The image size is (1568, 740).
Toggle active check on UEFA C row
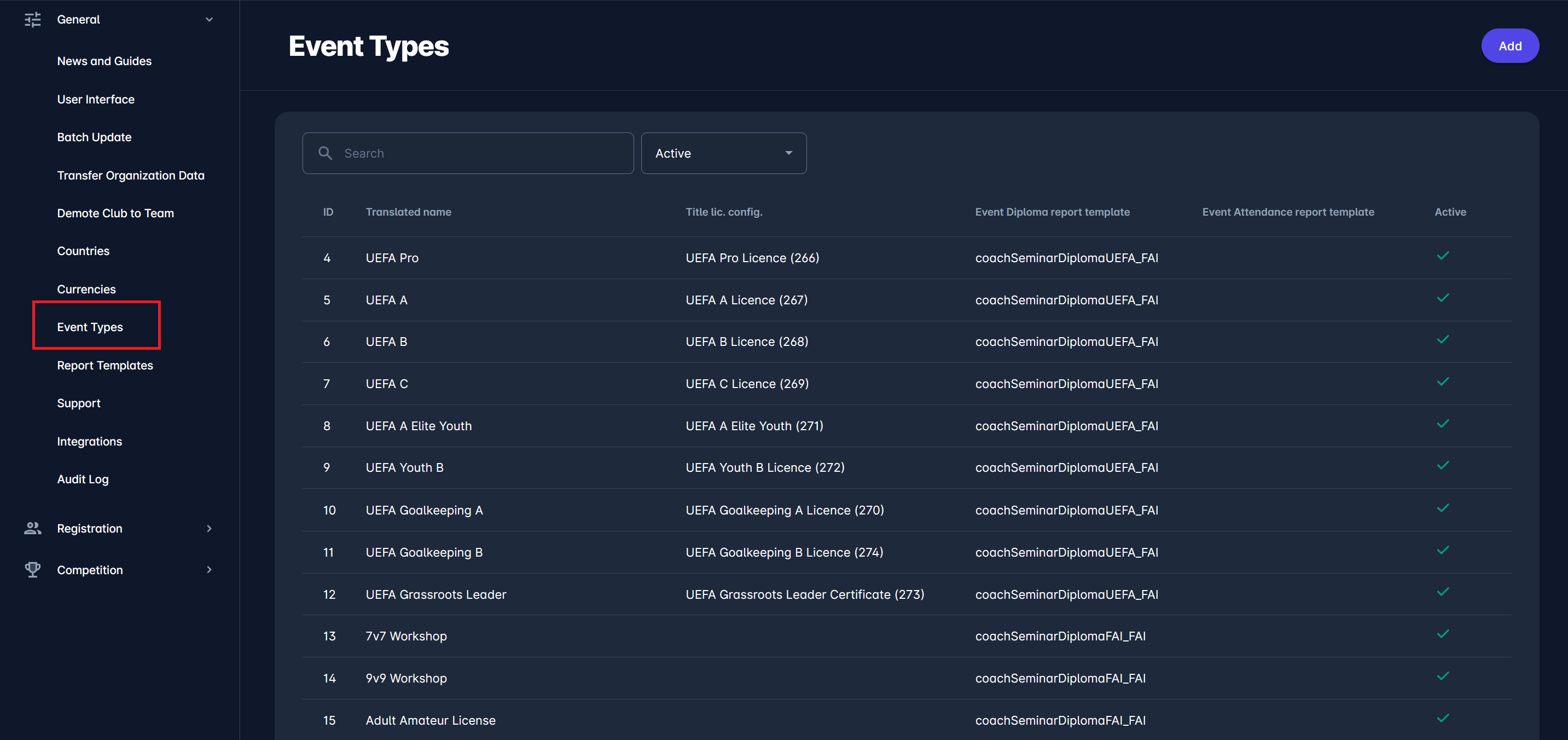pyautogui.click(x=1442, y=382)
